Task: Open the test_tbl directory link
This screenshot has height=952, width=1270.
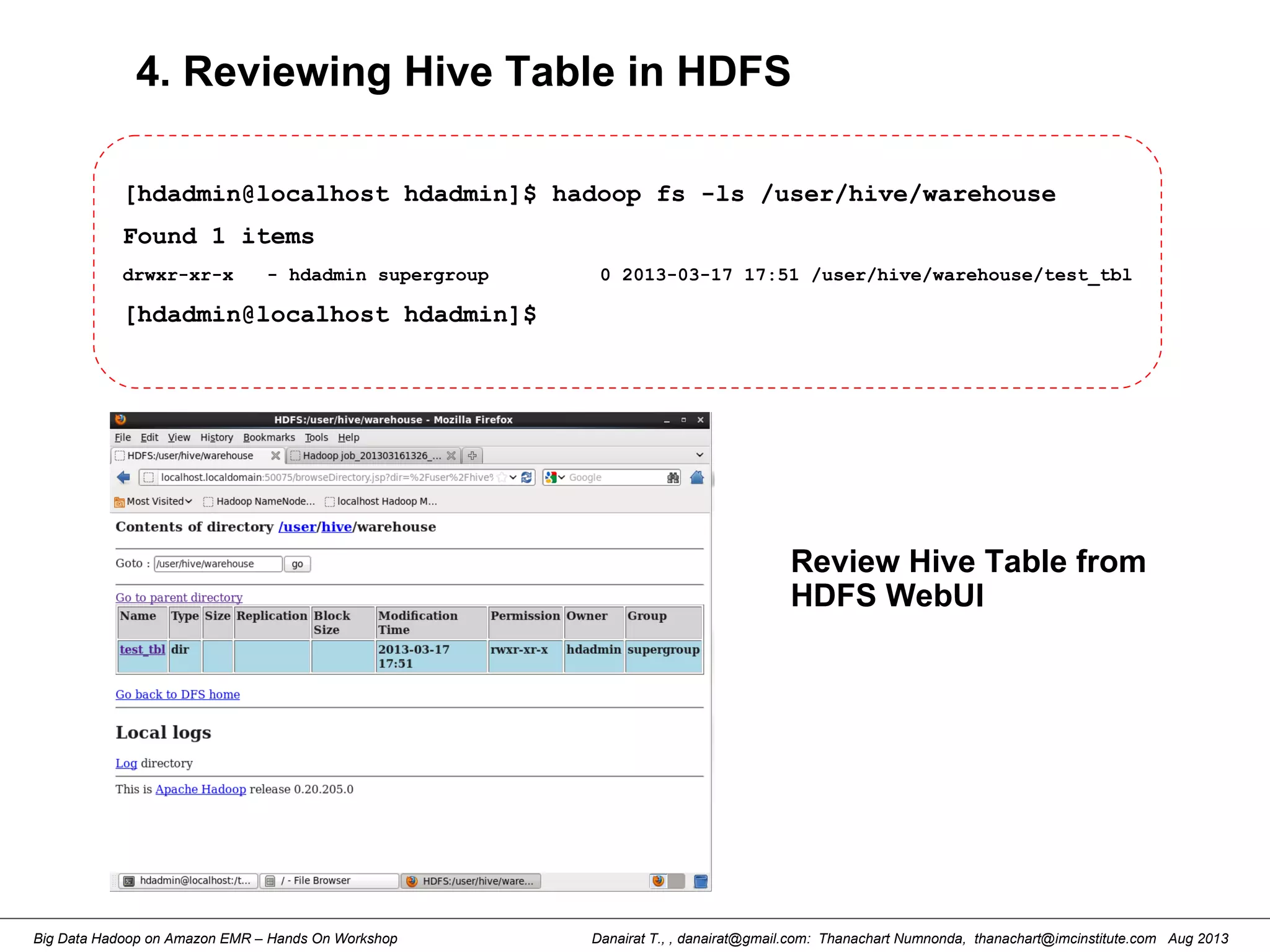Action: 142,650
